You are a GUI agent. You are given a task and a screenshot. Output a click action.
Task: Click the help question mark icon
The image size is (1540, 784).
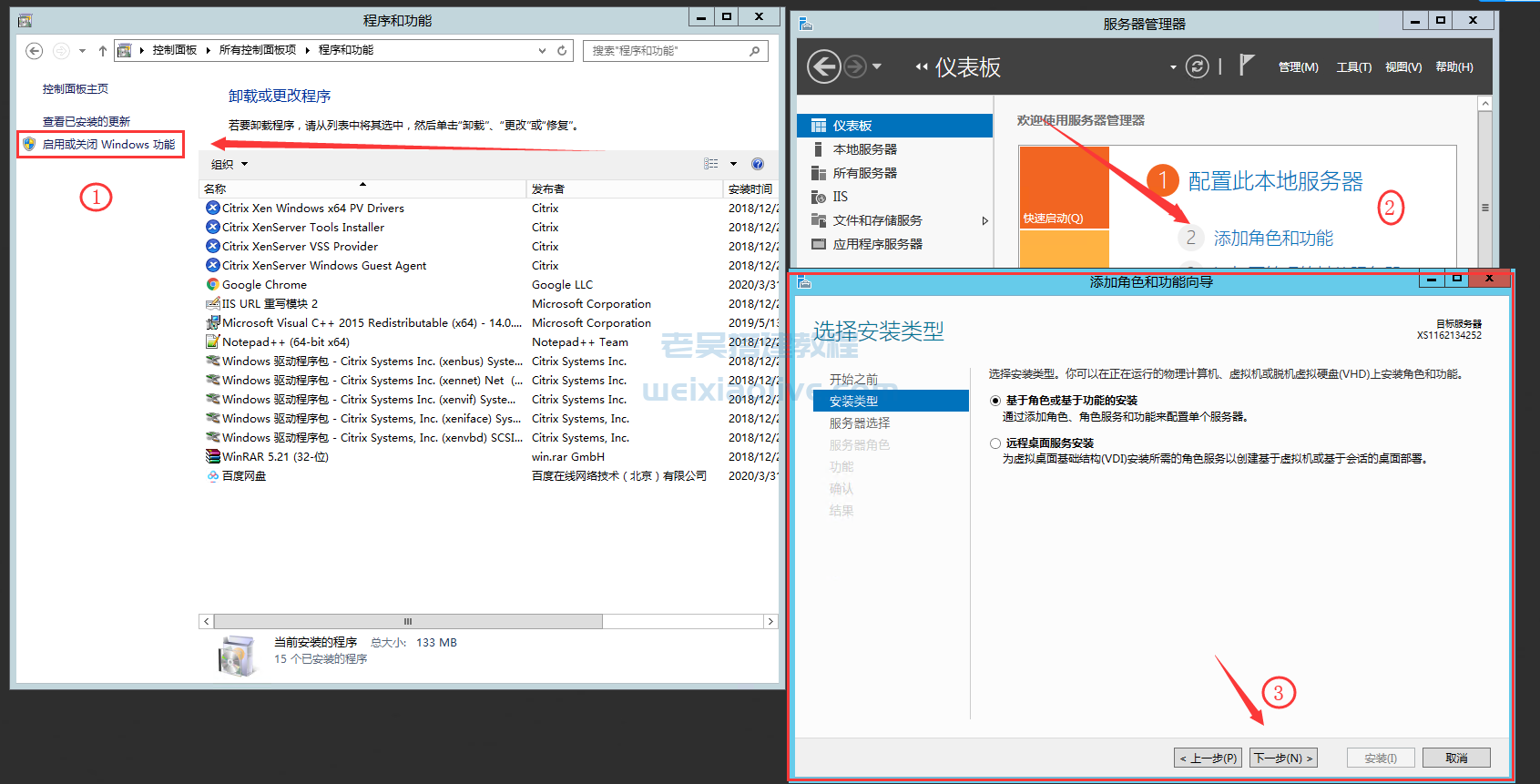758,164
